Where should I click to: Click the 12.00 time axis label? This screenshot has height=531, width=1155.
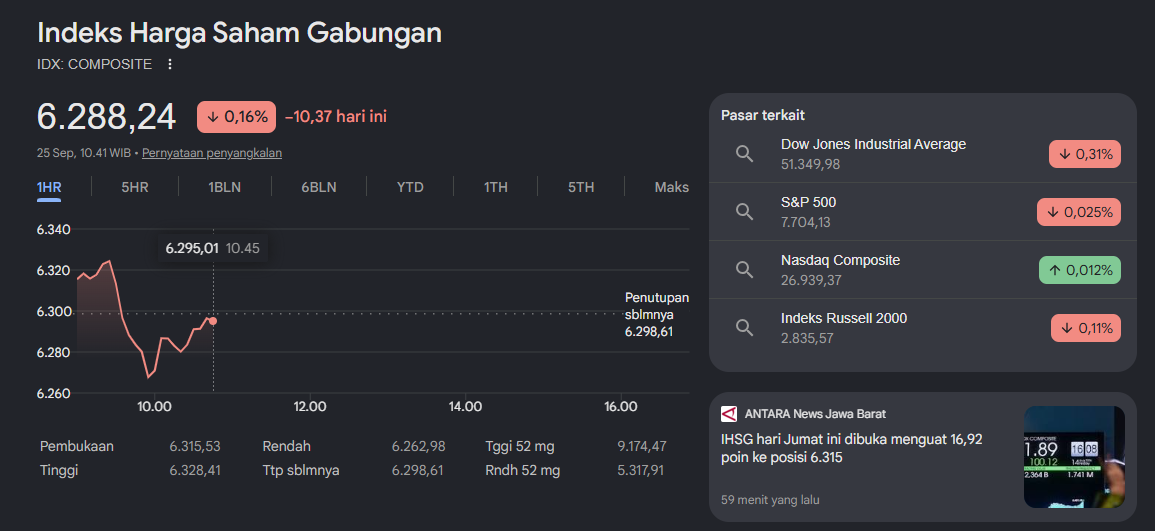[x=309, y=407]
